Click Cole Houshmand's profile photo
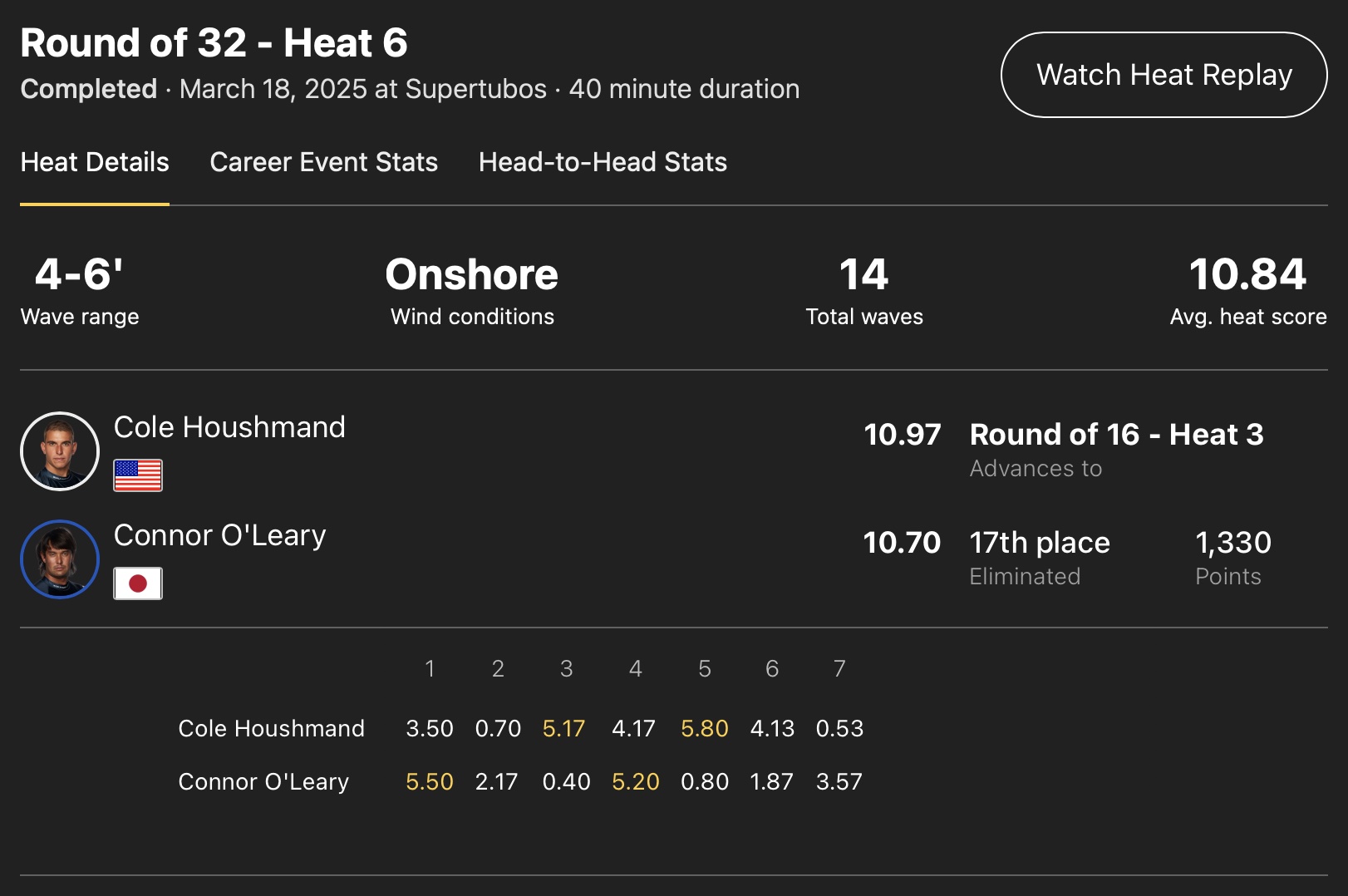1348x896 pixels. pyautogui.click(x=60, y=451)
